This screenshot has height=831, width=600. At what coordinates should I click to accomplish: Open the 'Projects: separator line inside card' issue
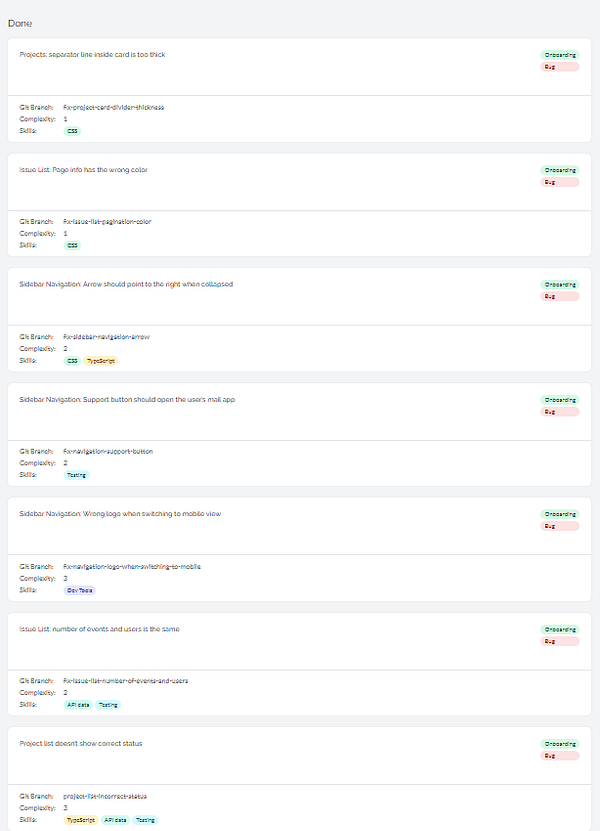click(x=92, y=55)
